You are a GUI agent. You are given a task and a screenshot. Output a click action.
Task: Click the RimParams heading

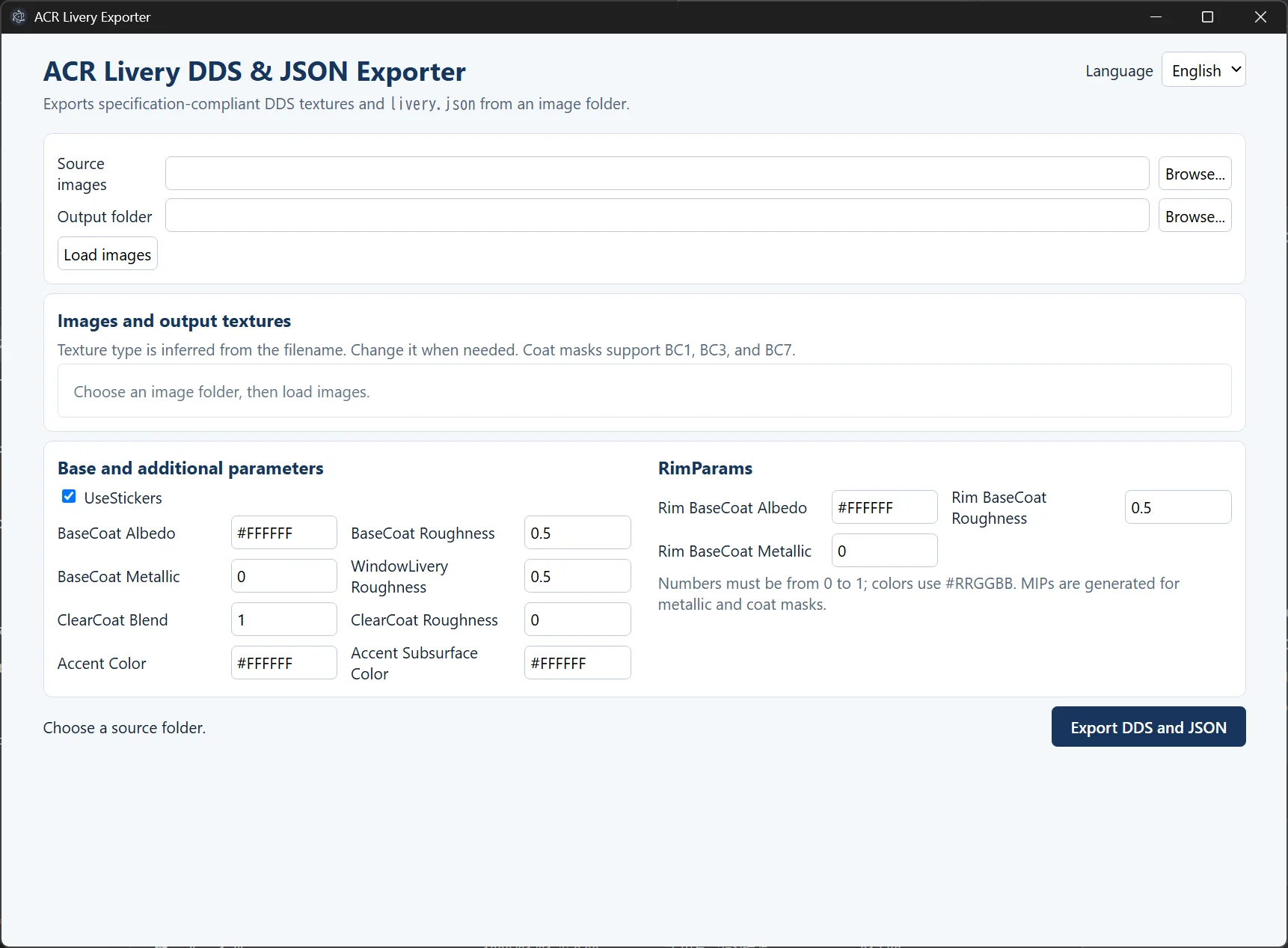[x=705, y=468]
